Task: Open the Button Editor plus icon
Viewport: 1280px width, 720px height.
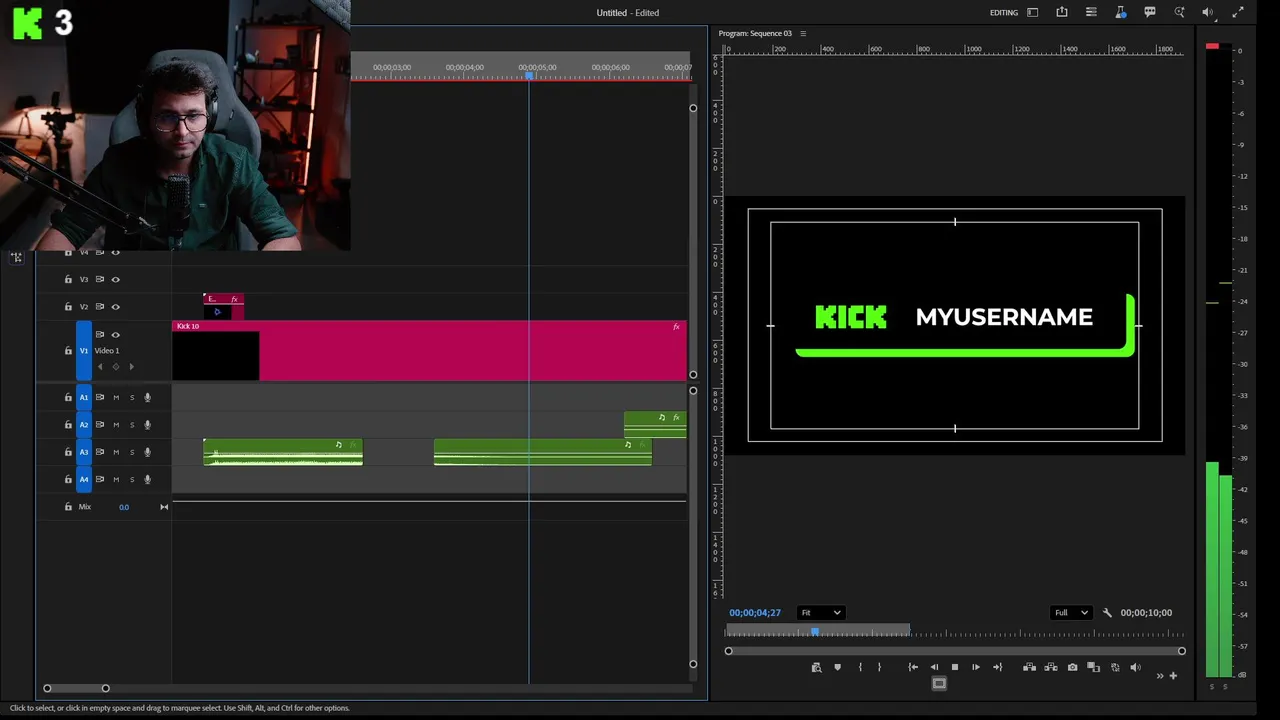Action: click(1173, 676)
